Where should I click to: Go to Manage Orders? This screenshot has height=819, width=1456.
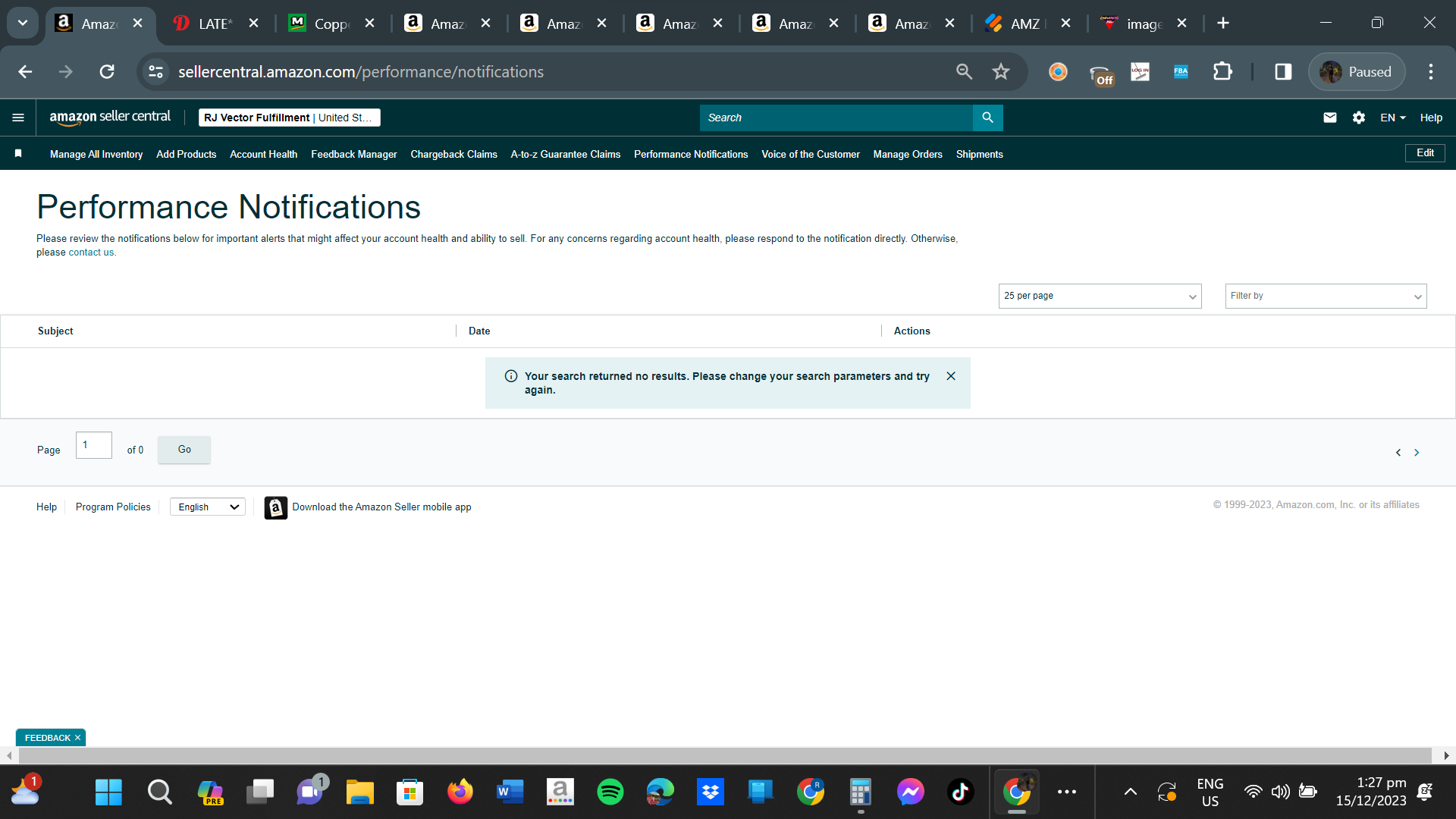tap(908, 154)
